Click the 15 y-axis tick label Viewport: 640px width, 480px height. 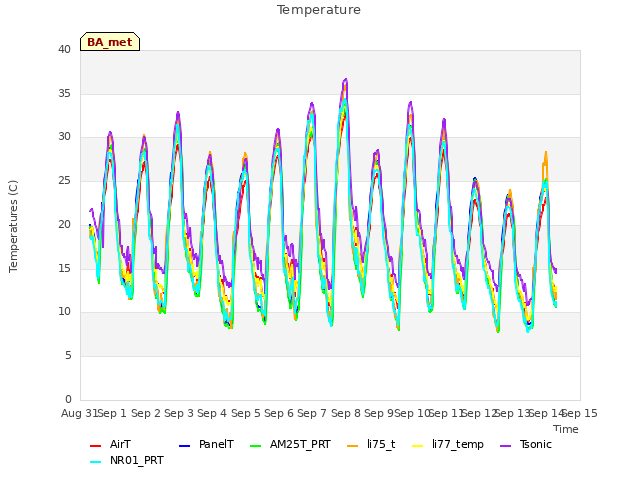64,268
